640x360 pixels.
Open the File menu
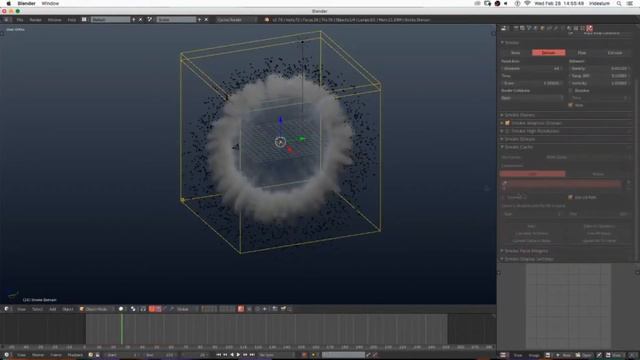20,20
